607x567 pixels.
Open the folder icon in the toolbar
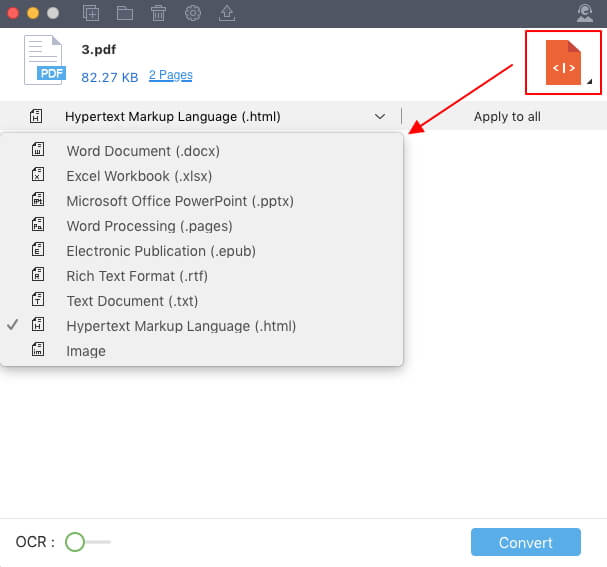coord(125,13)
